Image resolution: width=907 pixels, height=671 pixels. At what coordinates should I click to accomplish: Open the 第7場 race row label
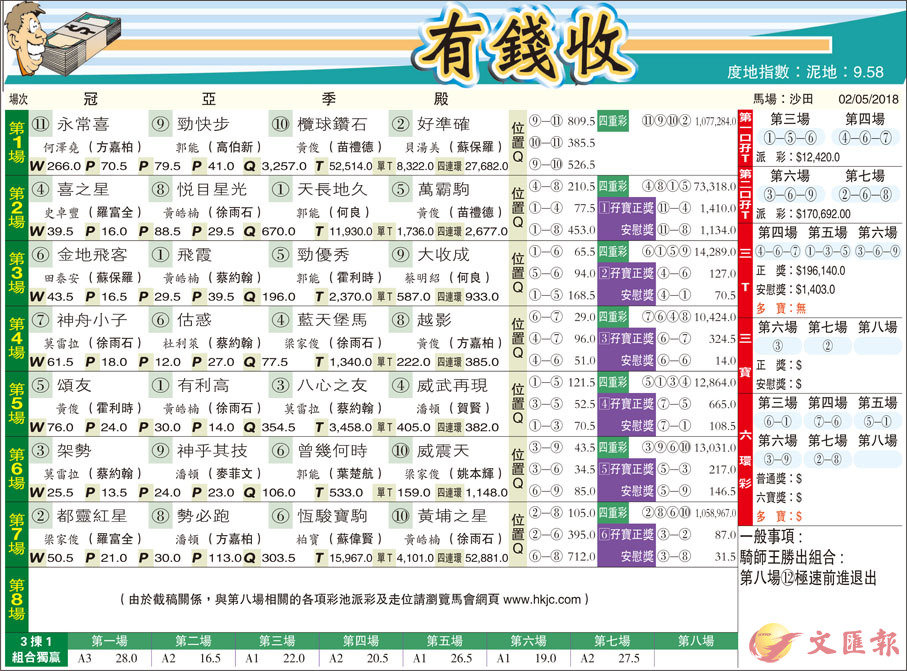pos(16,537)
